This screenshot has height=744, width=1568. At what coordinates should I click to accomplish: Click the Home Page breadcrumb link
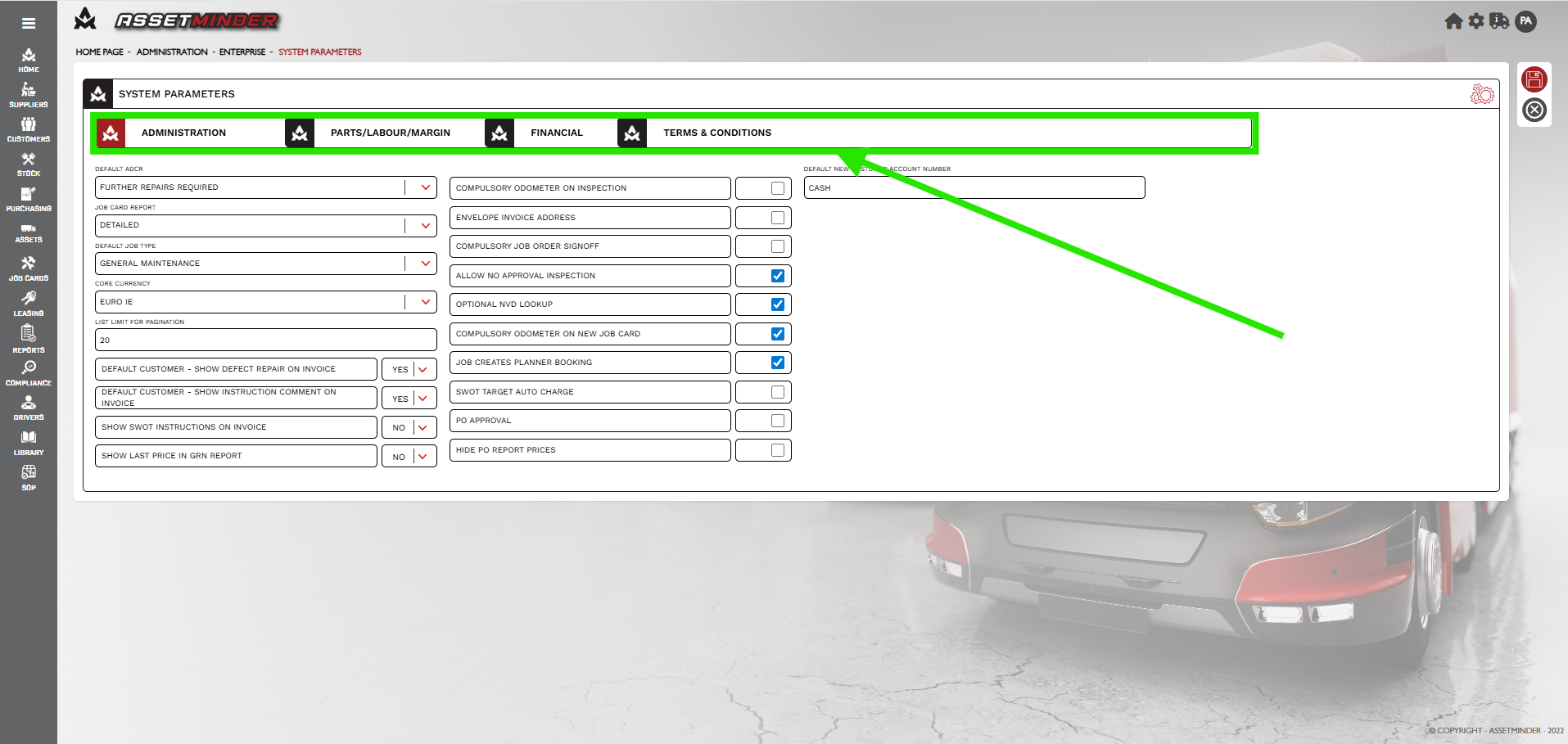(99, 52)
